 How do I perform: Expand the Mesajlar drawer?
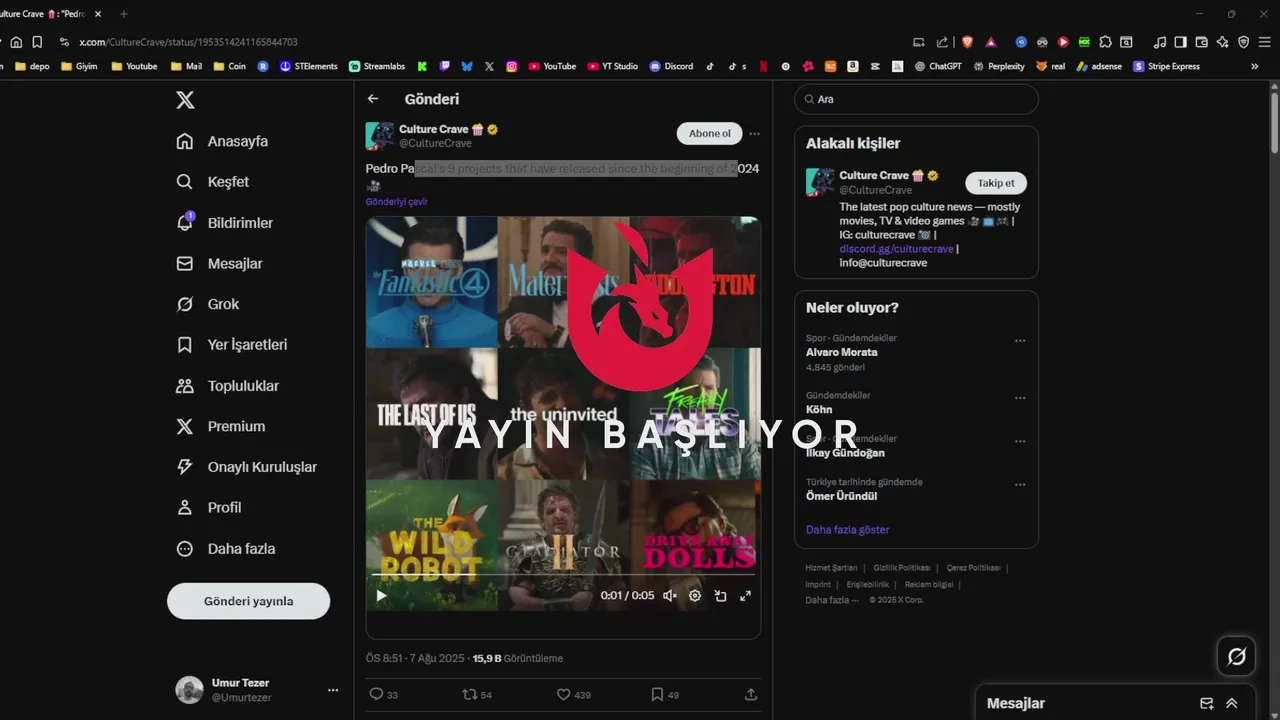point(1232,703)
